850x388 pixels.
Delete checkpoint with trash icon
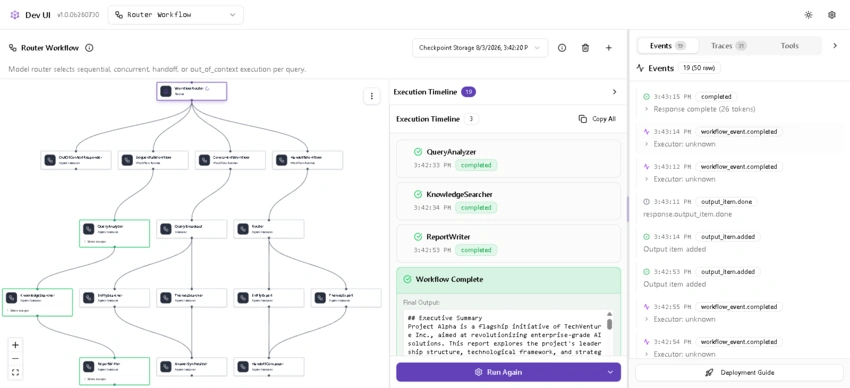[x=585, y=48]
